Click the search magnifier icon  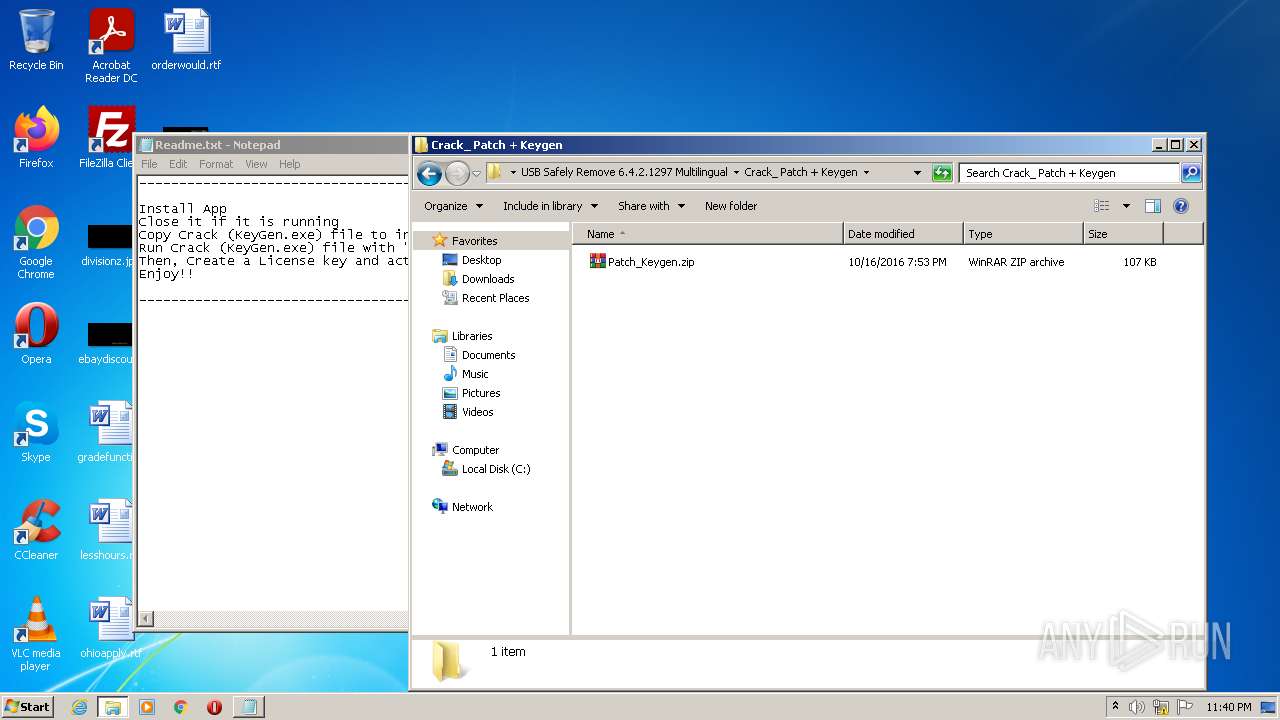[x=1191, y=173]
